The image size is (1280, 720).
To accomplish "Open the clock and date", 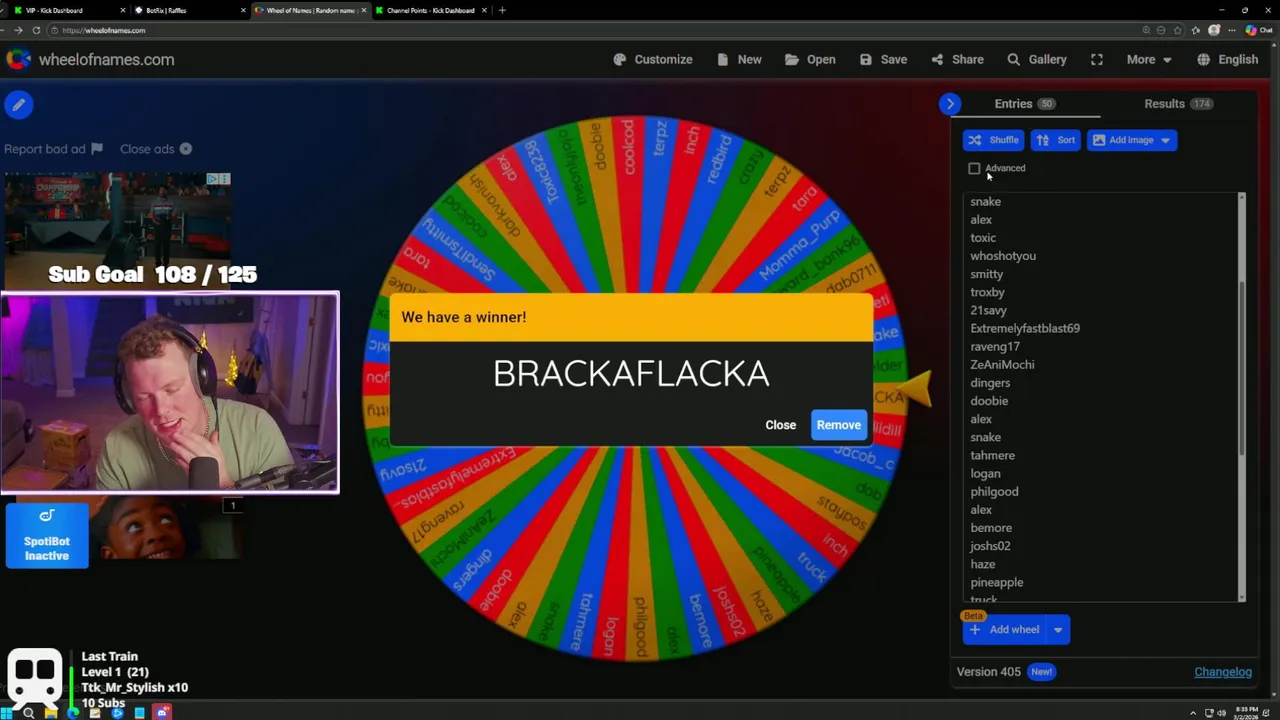I will [x=1245, y=713].
